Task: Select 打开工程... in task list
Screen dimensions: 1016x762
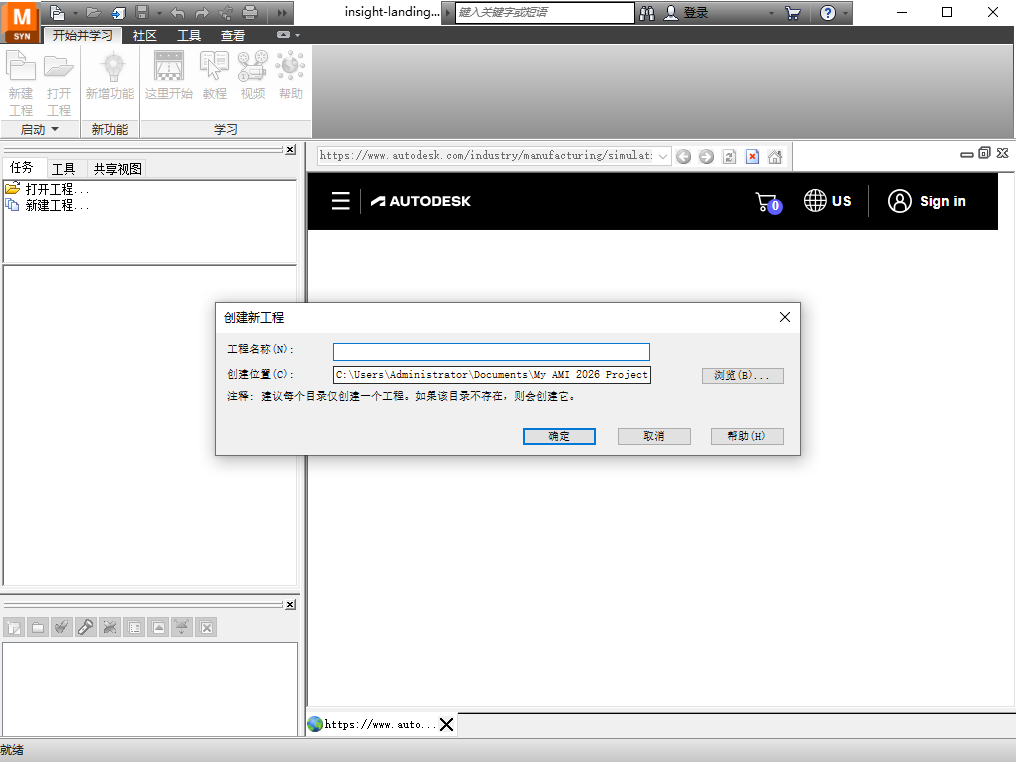Action: point(56,189)
